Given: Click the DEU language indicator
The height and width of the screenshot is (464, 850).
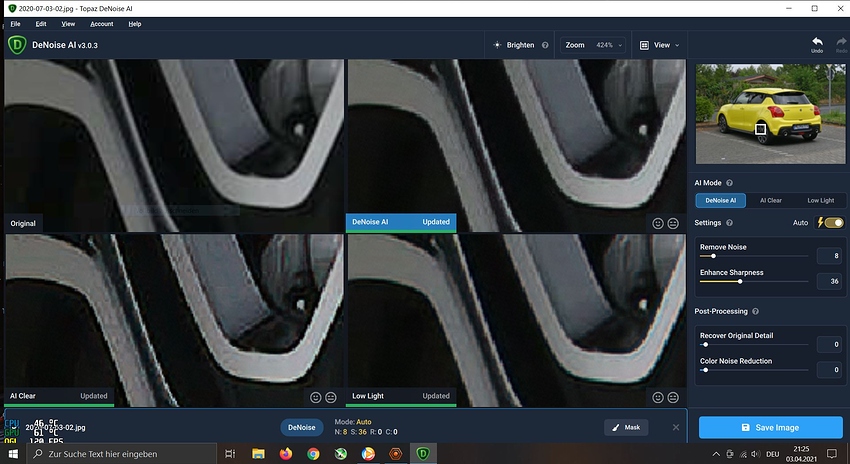Looking at the screenshot, I should (x=772, y=454).
